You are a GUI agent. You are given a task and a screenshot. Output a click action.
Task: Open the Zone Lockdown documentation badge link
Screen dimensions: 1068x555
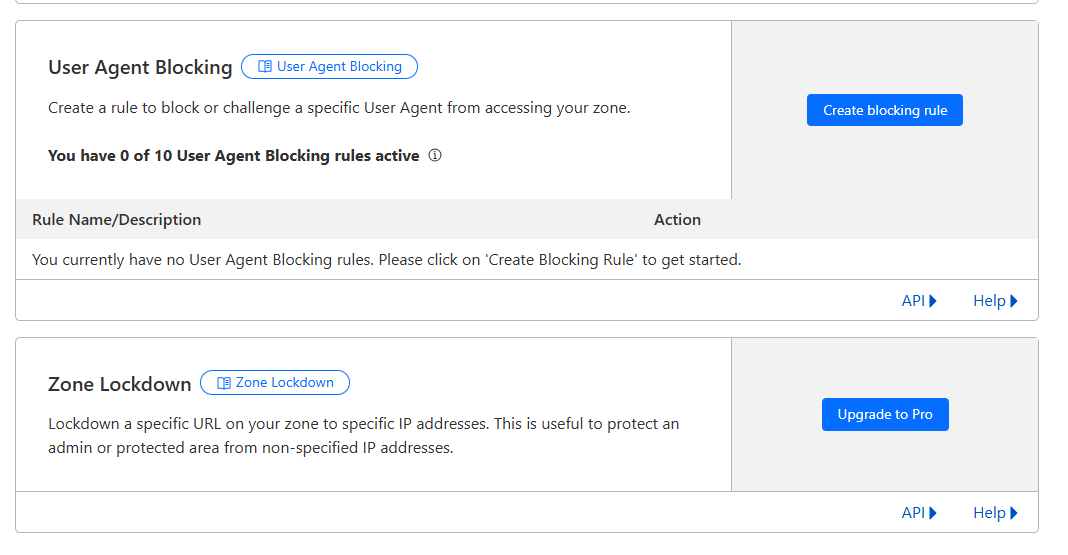[x=274, y=383]
